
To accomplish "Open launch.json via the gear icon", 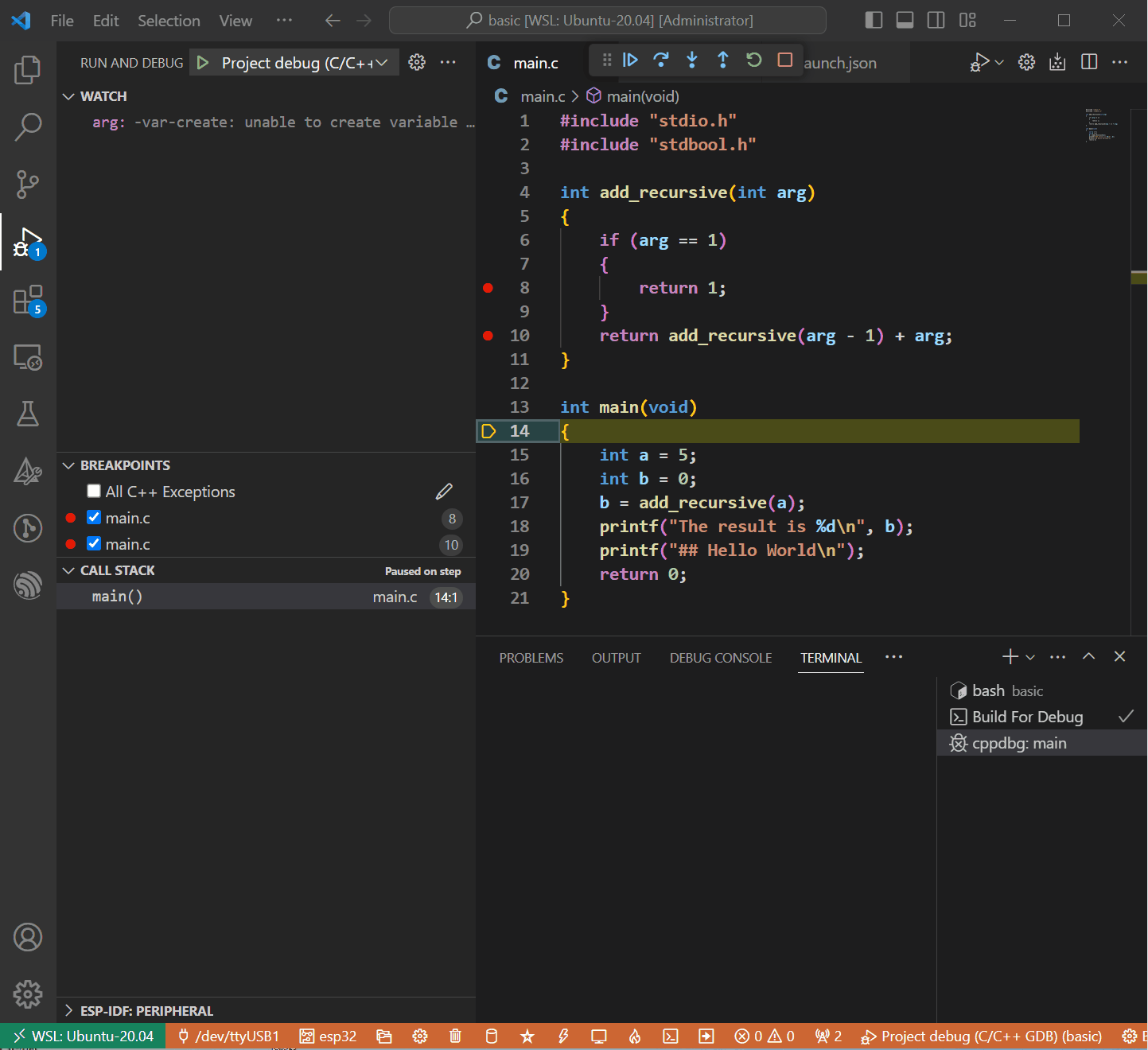I will [x=417, y=62].
